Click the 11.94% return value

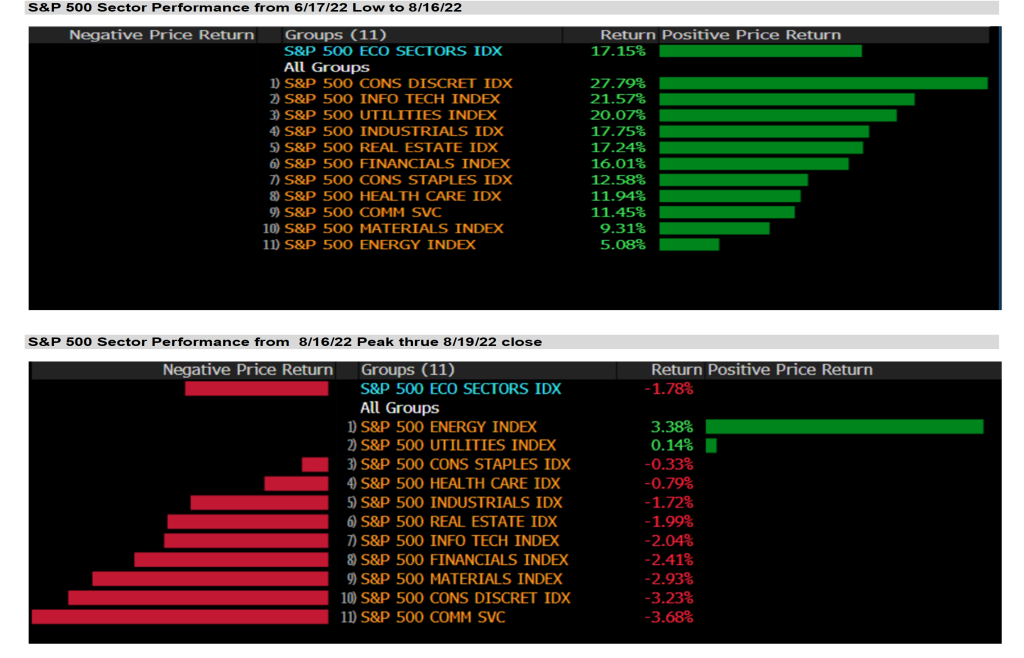(618, 196)
